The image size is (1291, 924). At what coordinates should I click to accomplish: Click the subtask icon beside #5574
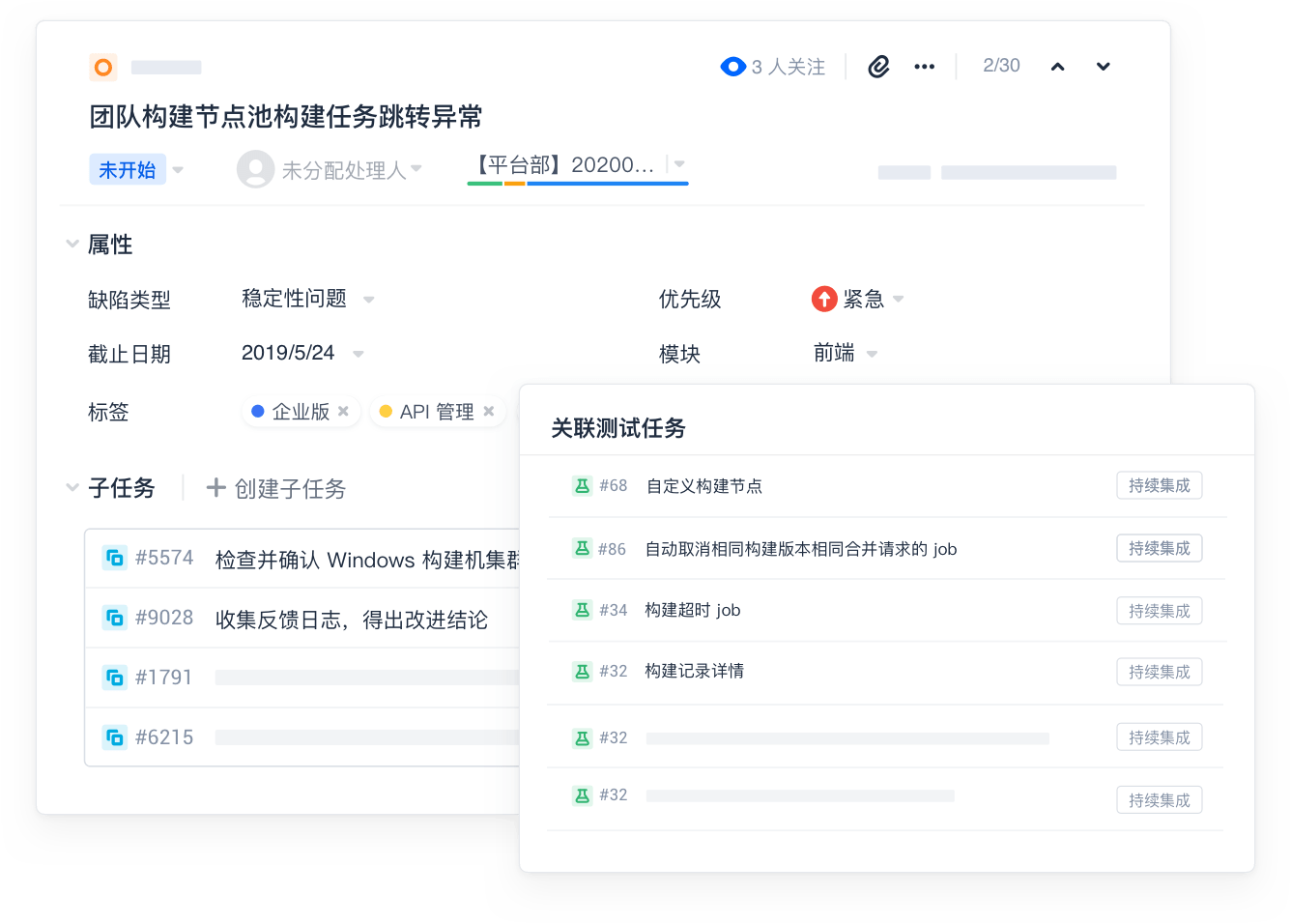click(x=115, y=558)
